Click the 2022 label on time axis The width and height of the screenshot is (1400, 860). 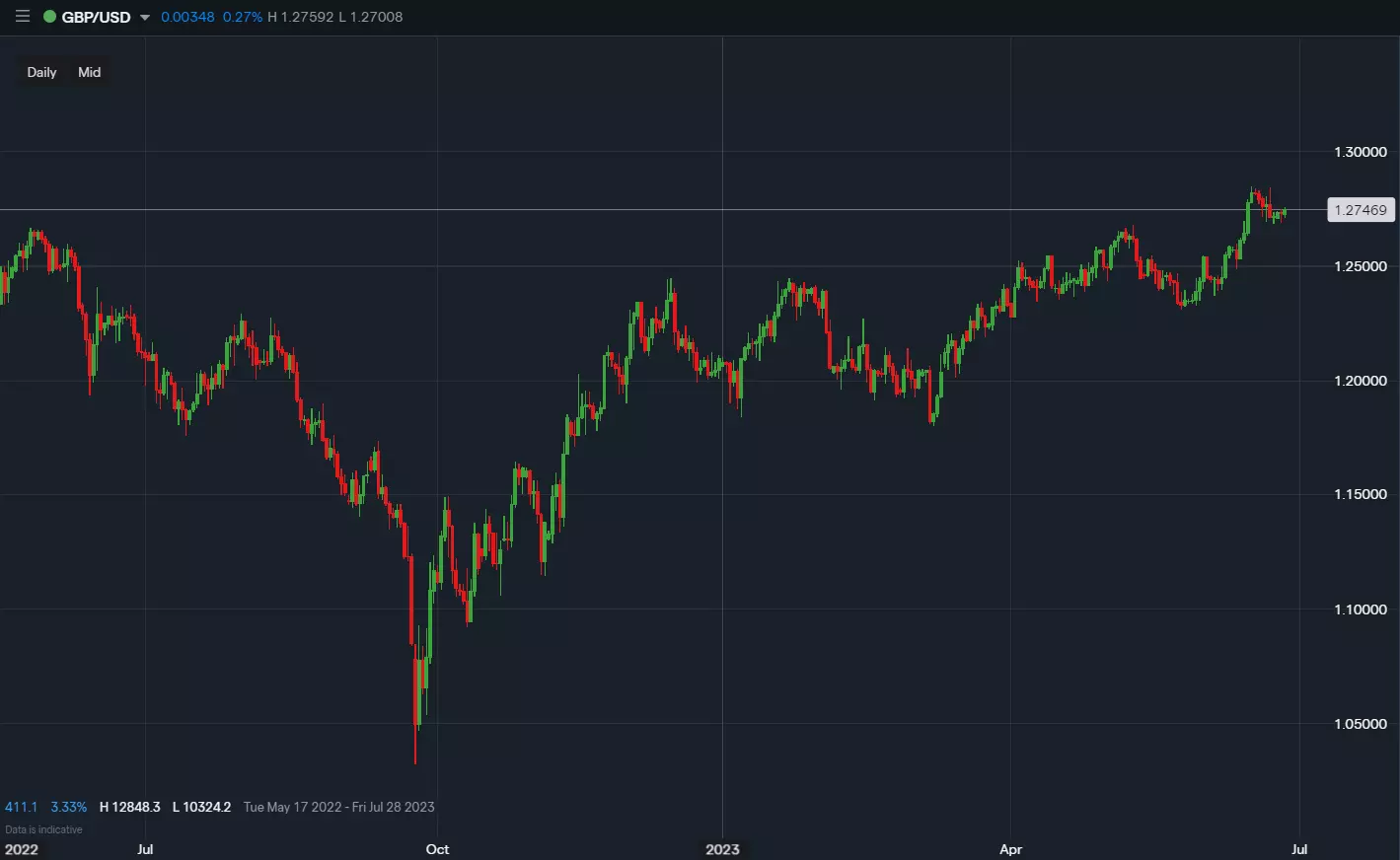(x=22, y=849)
